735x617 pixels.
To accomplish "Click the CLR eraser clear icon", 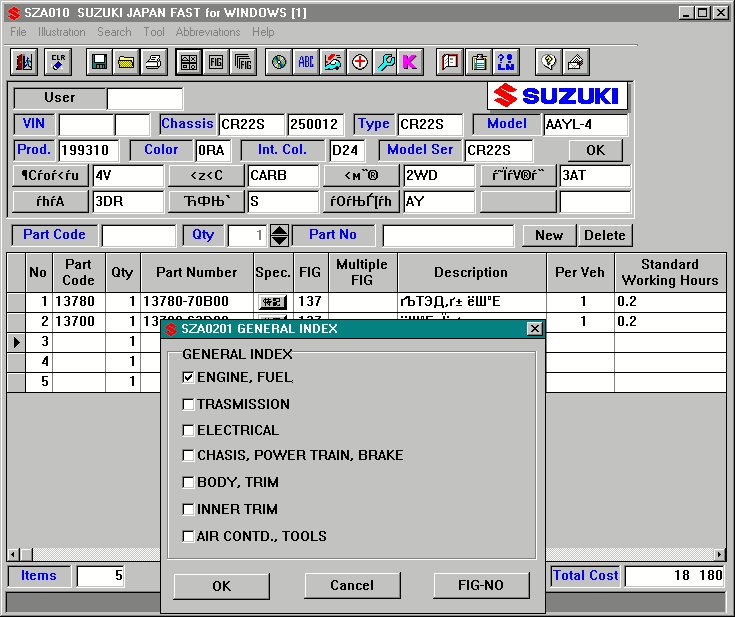I will [x=58, y=62].
